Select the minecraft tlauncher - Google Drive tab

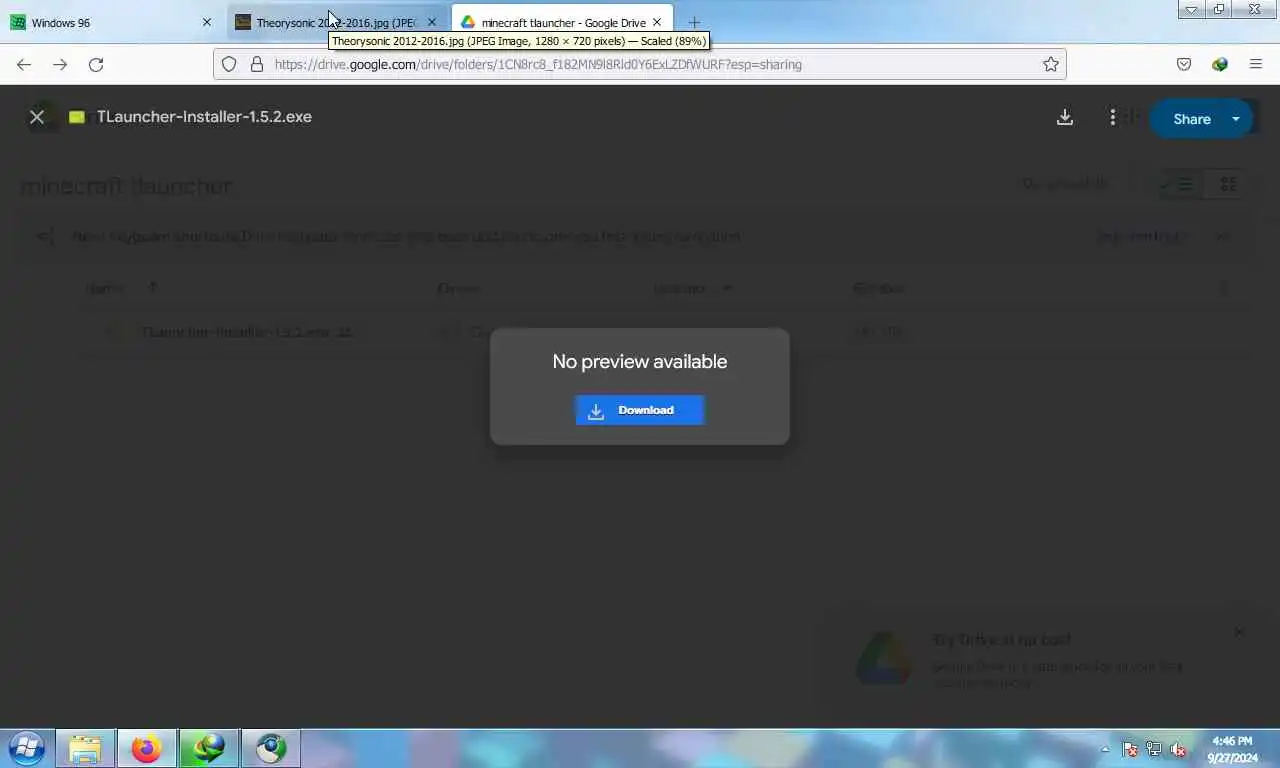coord(562,22)
